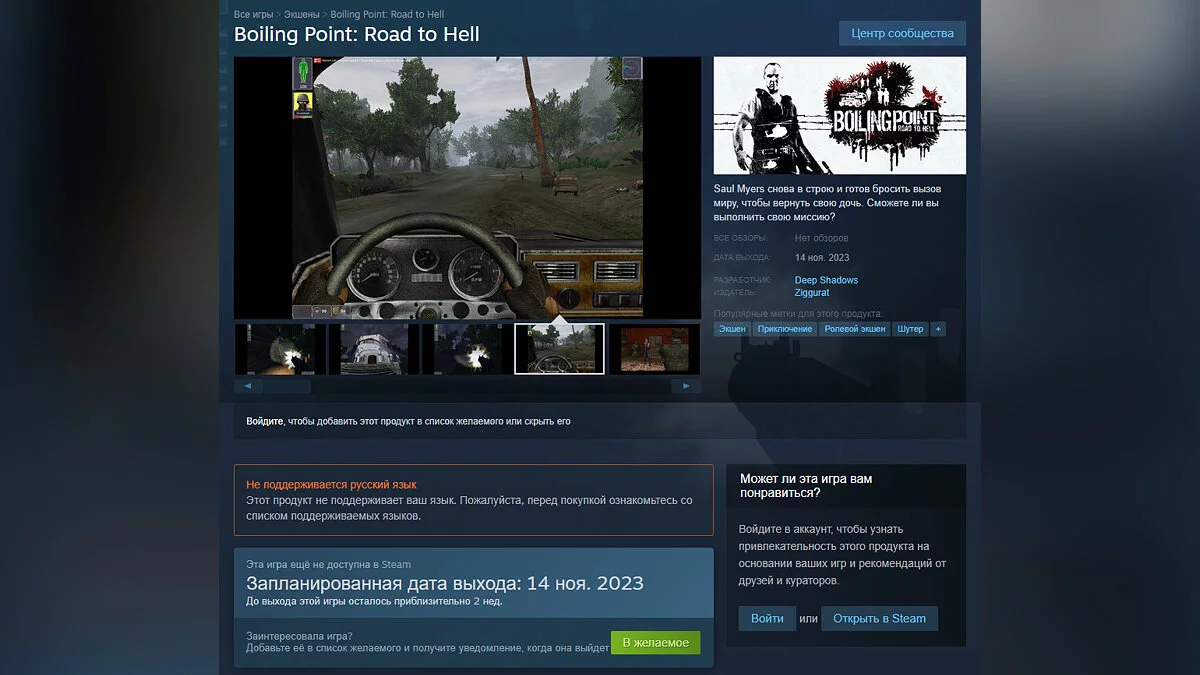1200x675 pixels.
Task: Open the Ziggurat publisher link
Action: click(812, 293)
